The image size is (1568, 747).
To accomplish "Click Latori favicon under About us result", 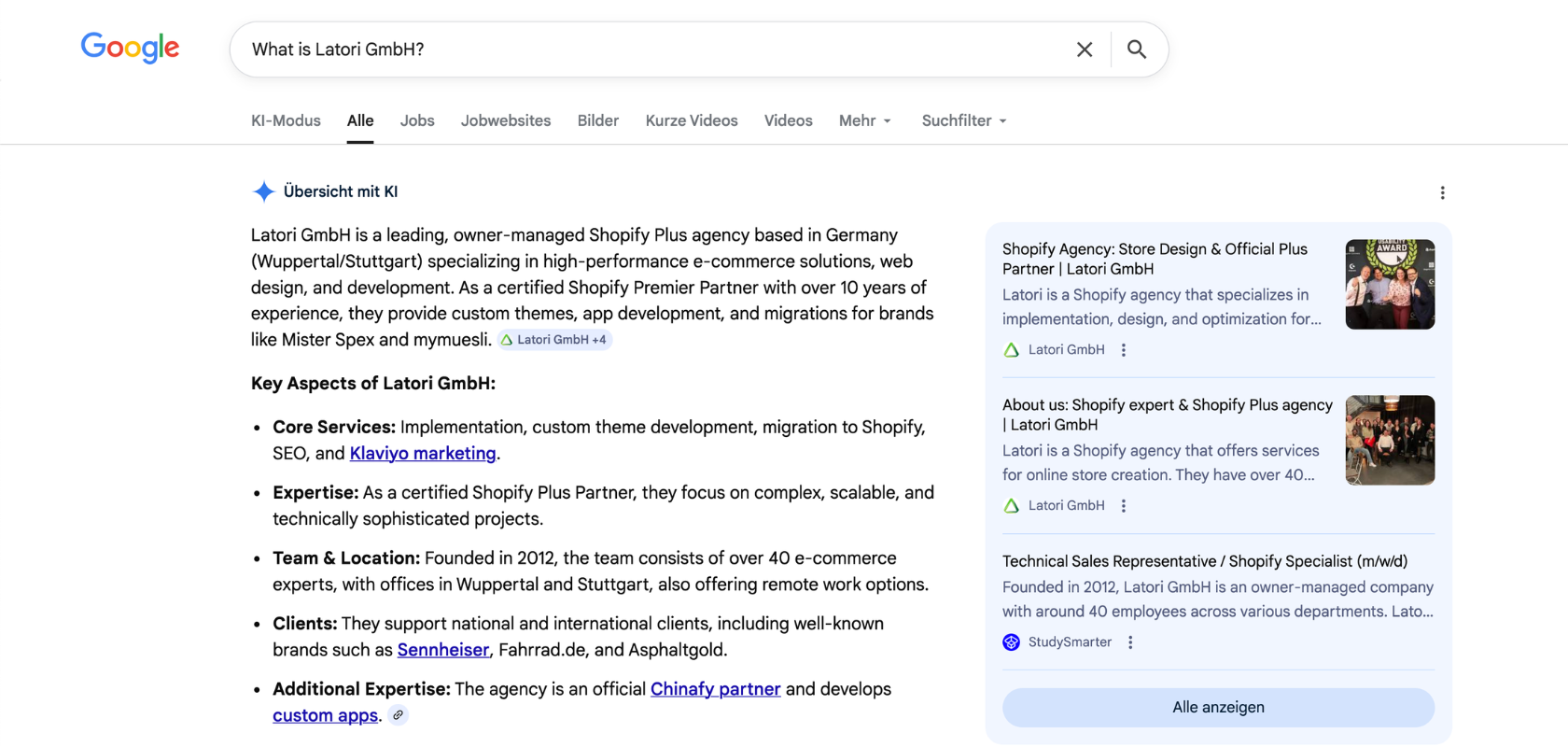I will [x=1011, y=506].
